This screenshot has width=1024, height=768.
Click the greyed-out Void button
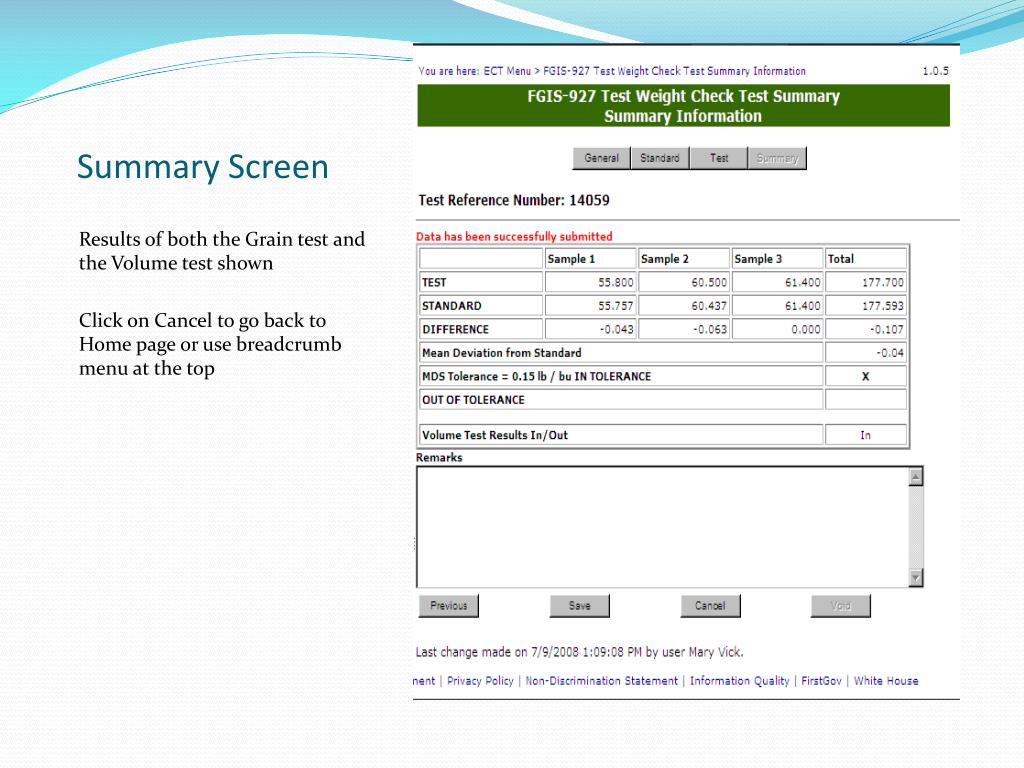[840, 605]
